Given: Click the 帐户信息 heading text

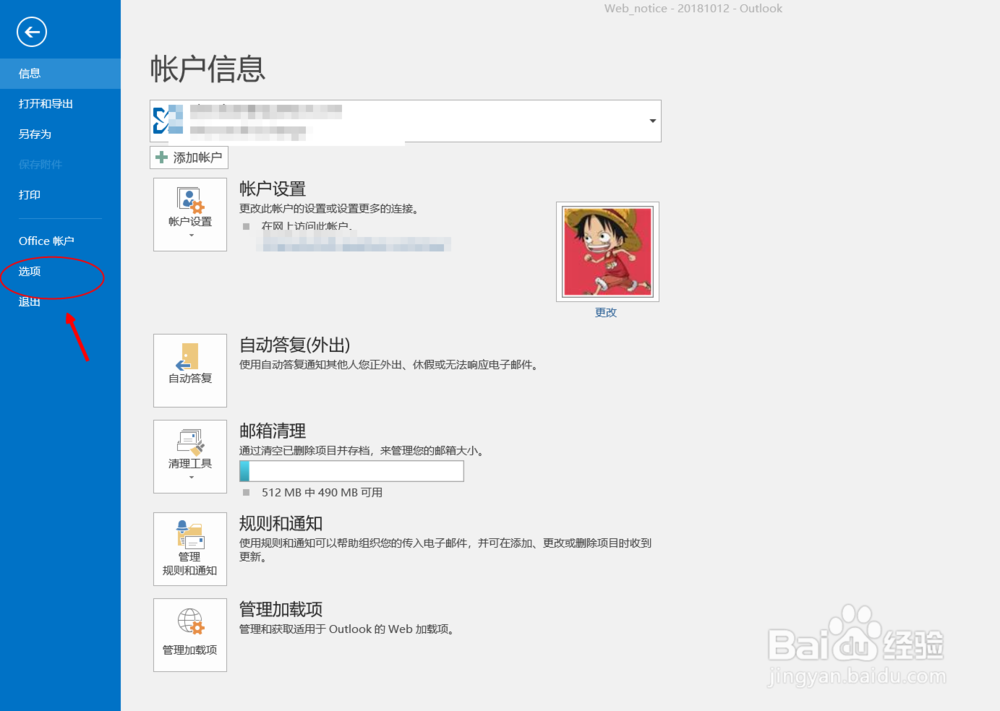Looking at the screenshot, I should pyautogui.click(x=208, y=69).
